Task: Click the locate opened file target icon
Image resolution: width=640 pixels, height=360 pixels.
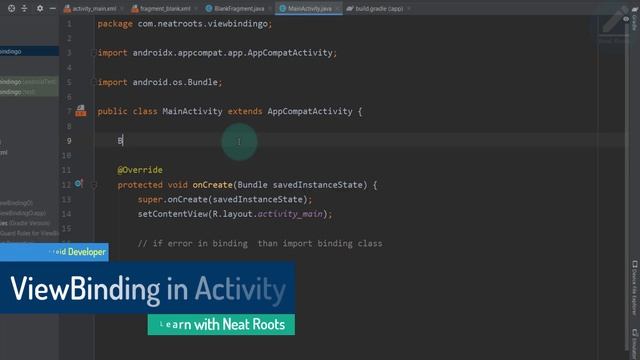Action: (11, 8)
